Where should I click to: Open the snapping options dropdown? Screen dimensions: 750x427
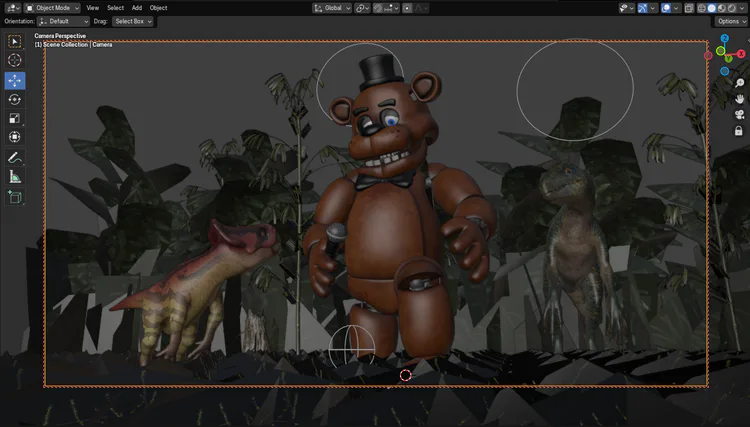click(391, 8)
